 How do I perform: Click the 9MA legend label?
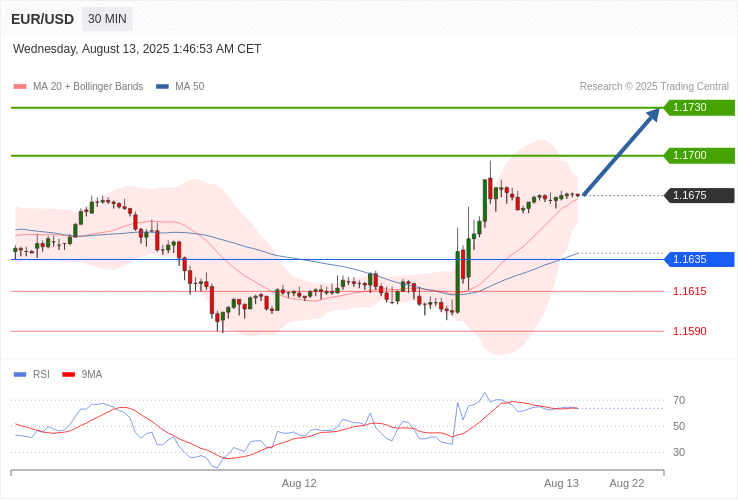coord(92,375)
